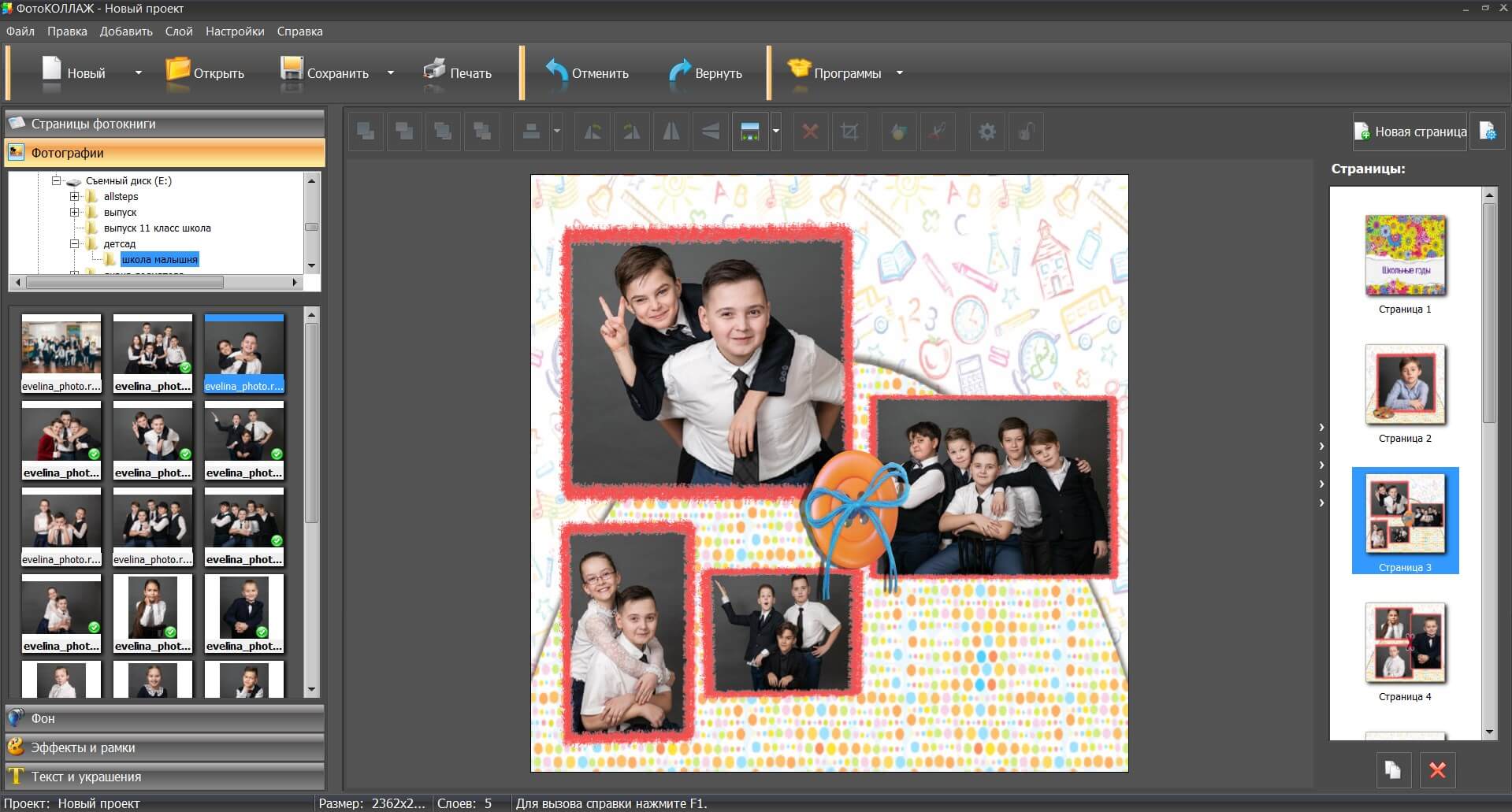Click the move-layer-up-one-level icon
The height and width of the screenshot is (812, 1512).
pos(444,132)
